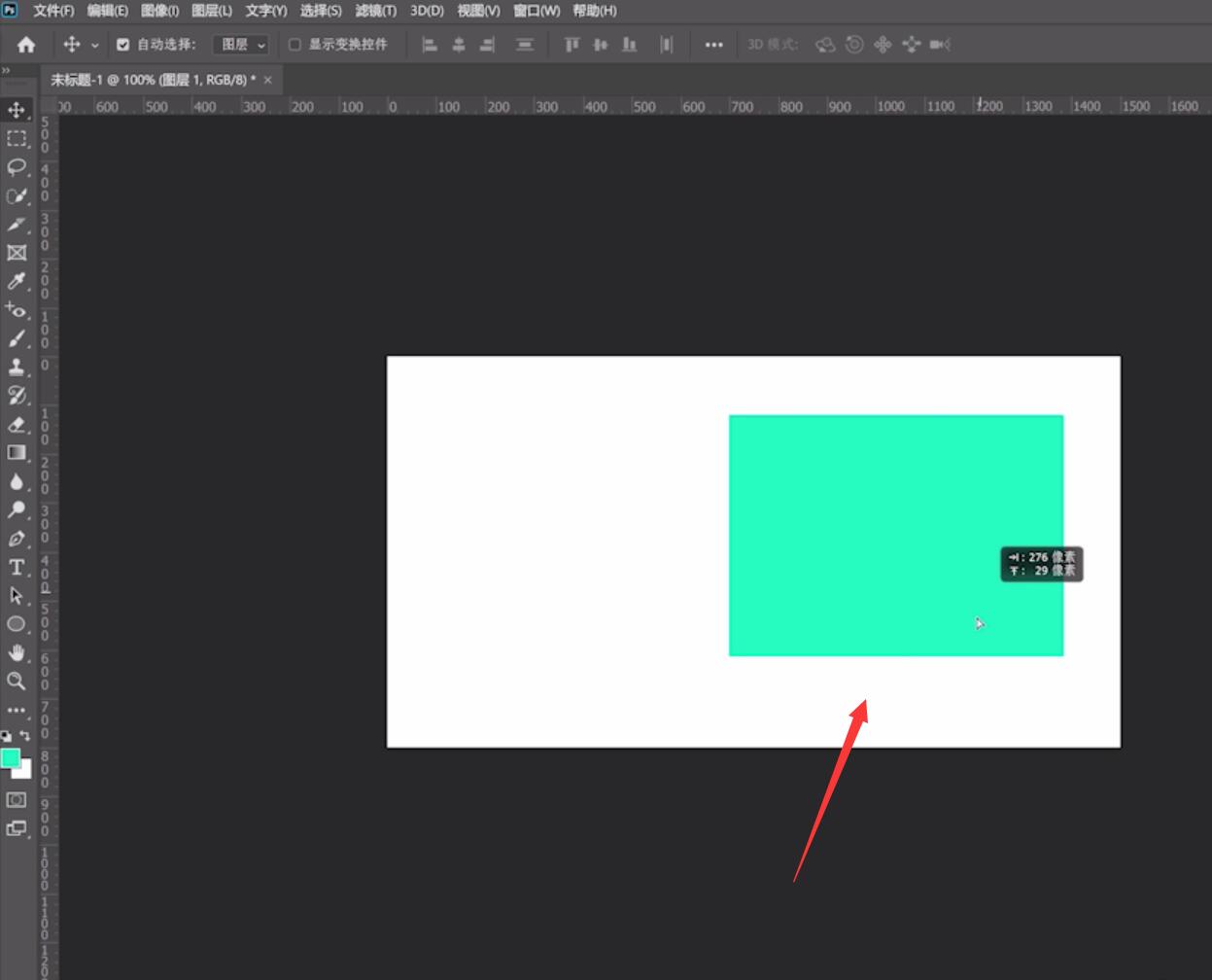
Task: Select the Zoom tool
Action: pos(17,681)
